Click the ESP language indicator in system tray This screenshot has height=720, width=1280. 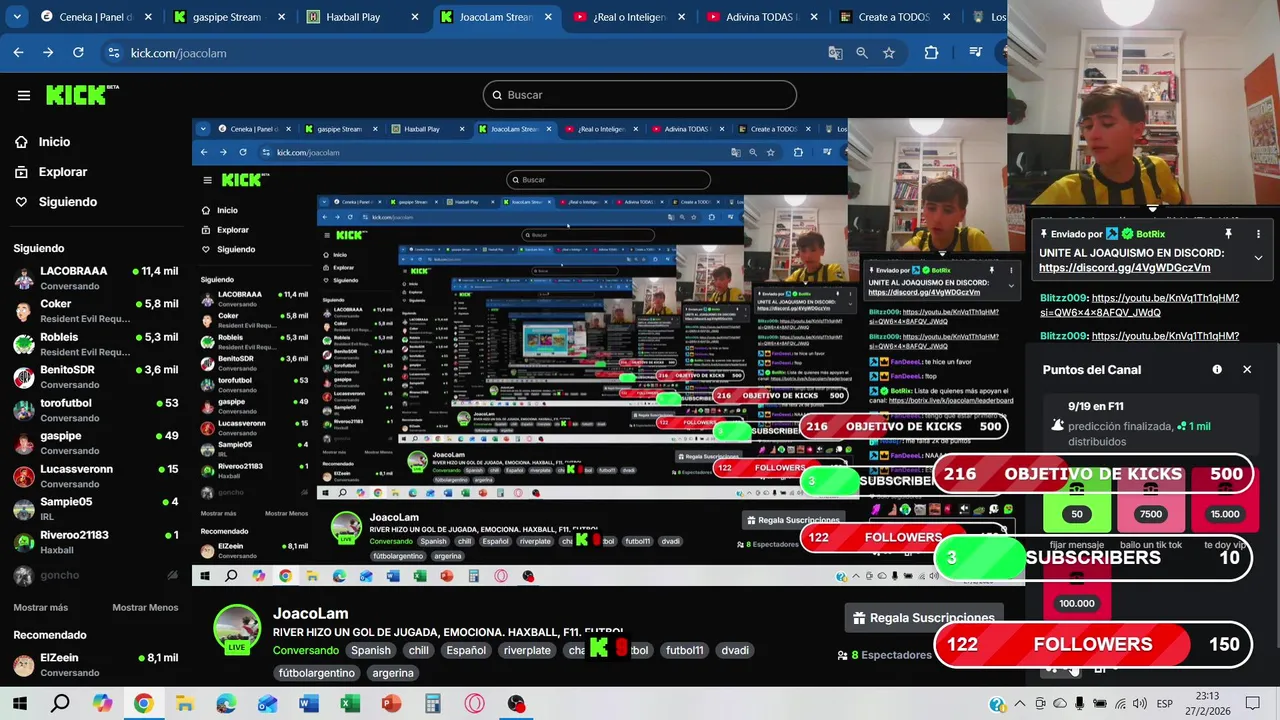(x=1164, y=704)
